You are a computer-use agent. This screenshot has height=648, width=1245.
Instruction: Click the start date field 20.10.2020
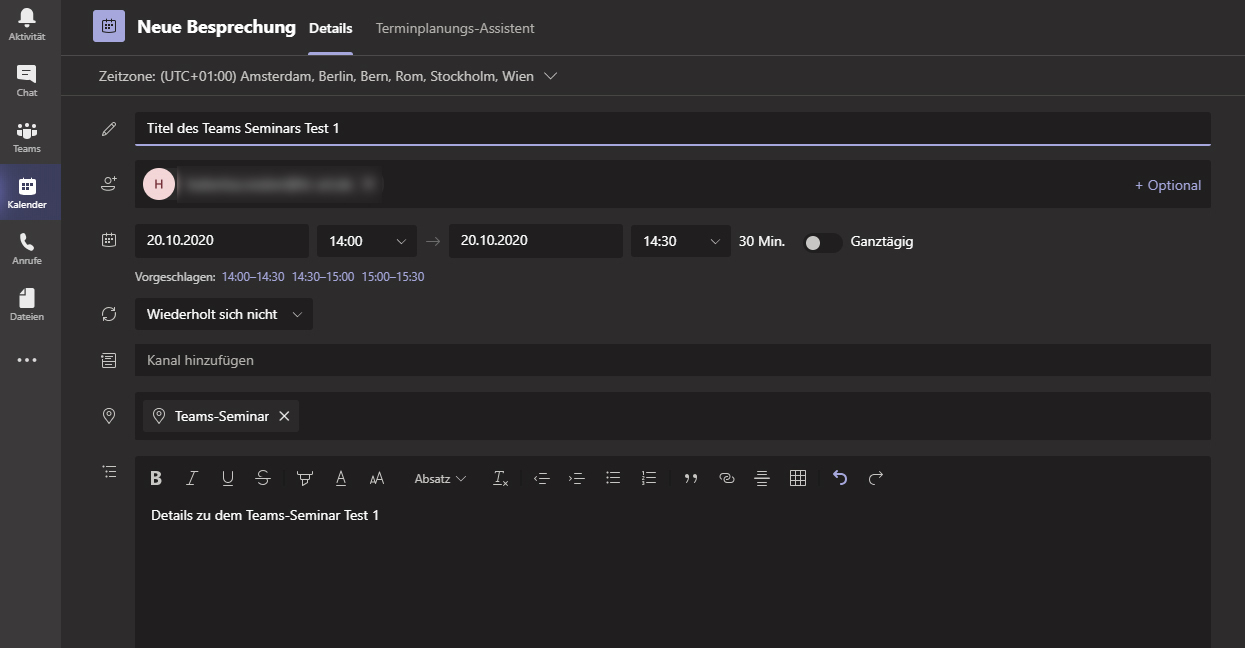pos(222,241)
